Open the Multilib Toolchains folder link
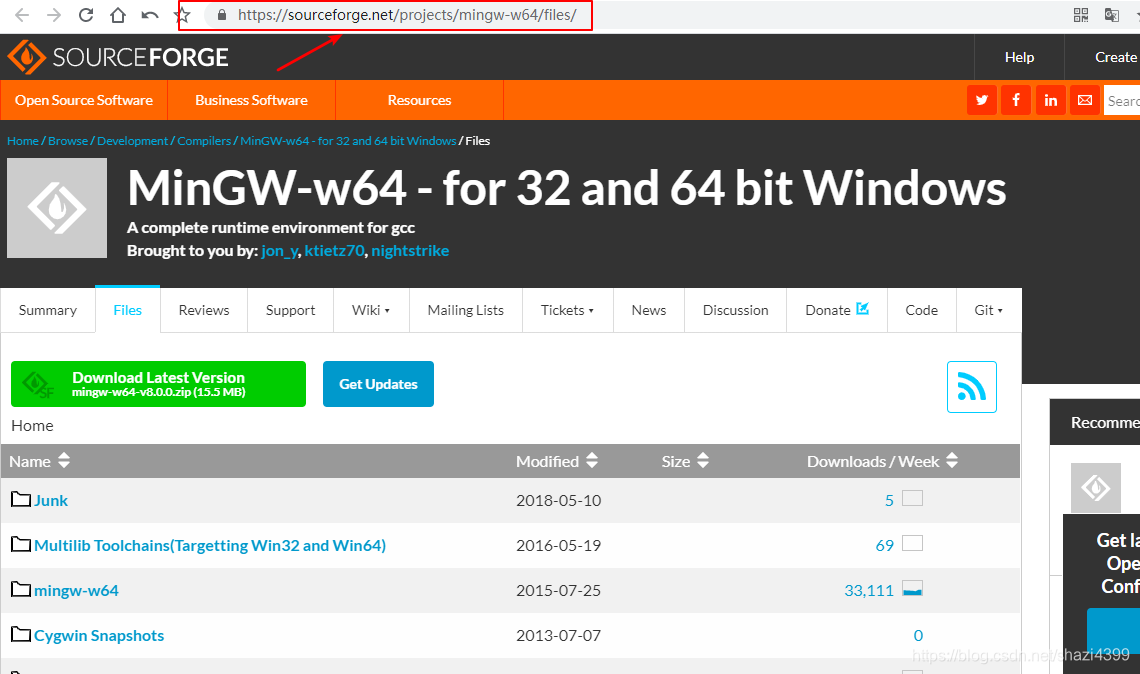 coord(210,545)
